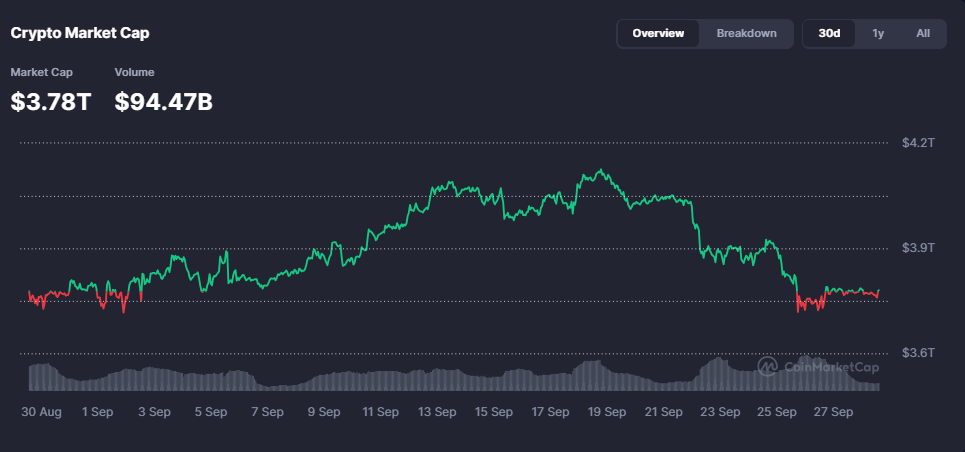Switch to the Overview tab
Viewport: 965px width, 452px height.
pyautogui.click(x=658, y=33)
